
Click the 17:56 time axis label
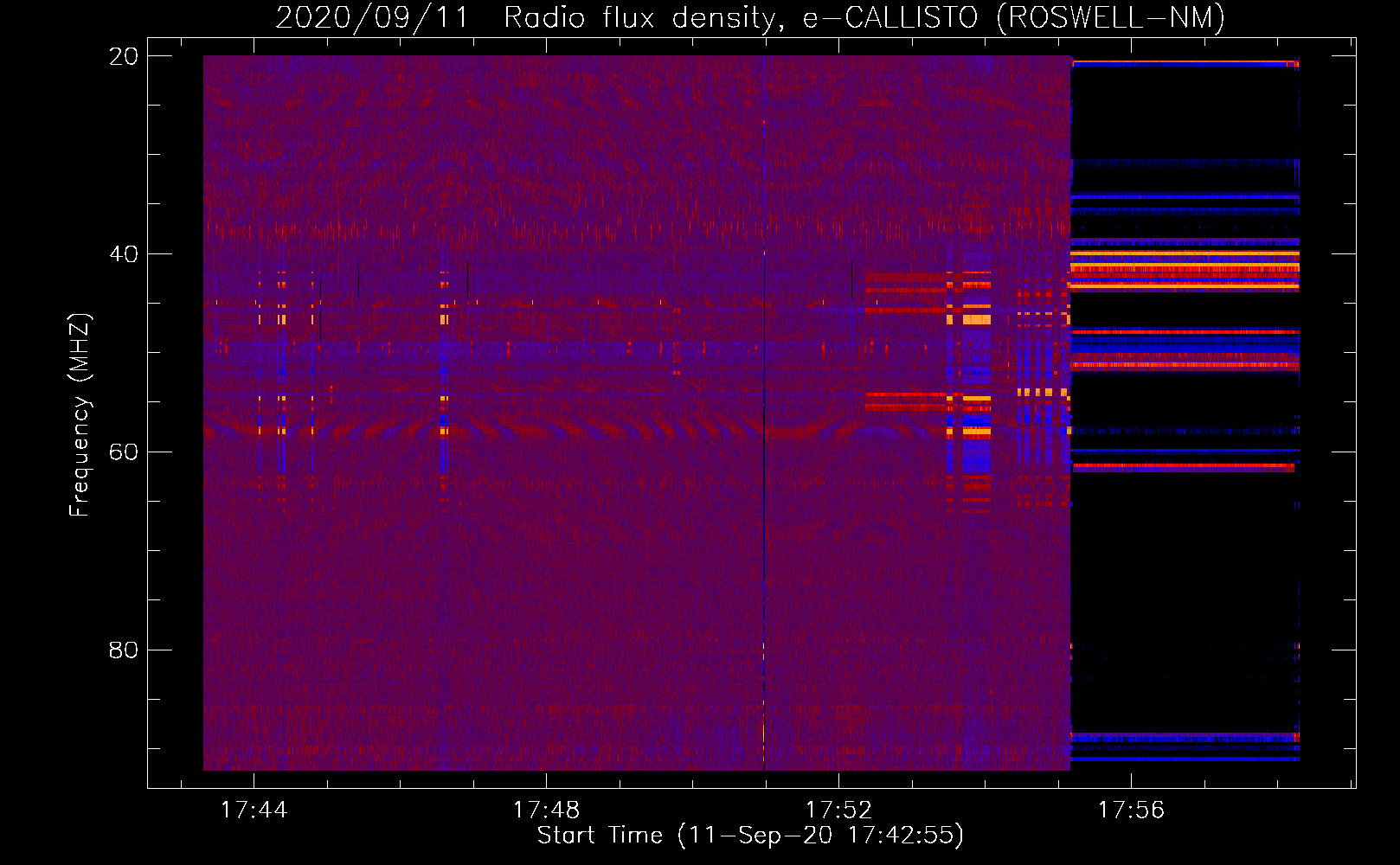tap(1131, 811)
